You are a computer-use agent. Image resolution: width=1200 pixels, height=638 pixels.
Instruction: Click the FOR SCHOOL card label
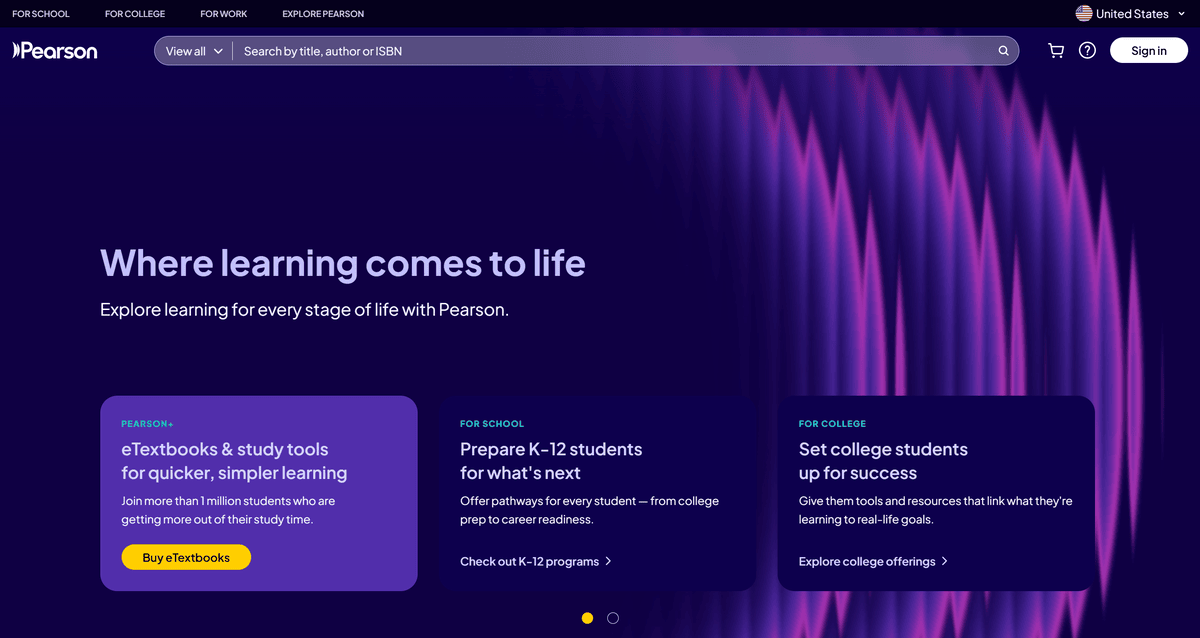[x=492, y=424]
